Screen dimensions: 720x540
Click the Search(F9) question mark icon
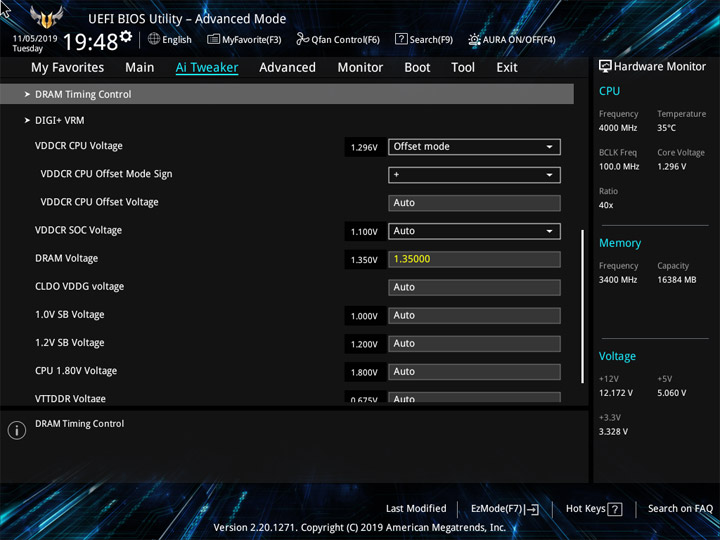[401, 39]
